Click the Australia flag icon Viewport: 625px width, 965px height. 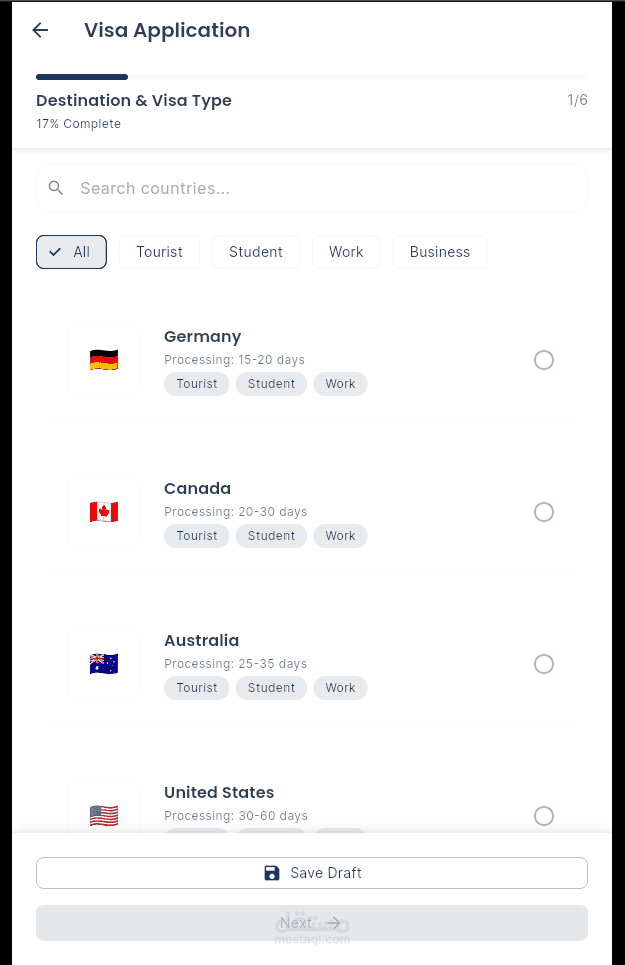(x=104, y=664)
